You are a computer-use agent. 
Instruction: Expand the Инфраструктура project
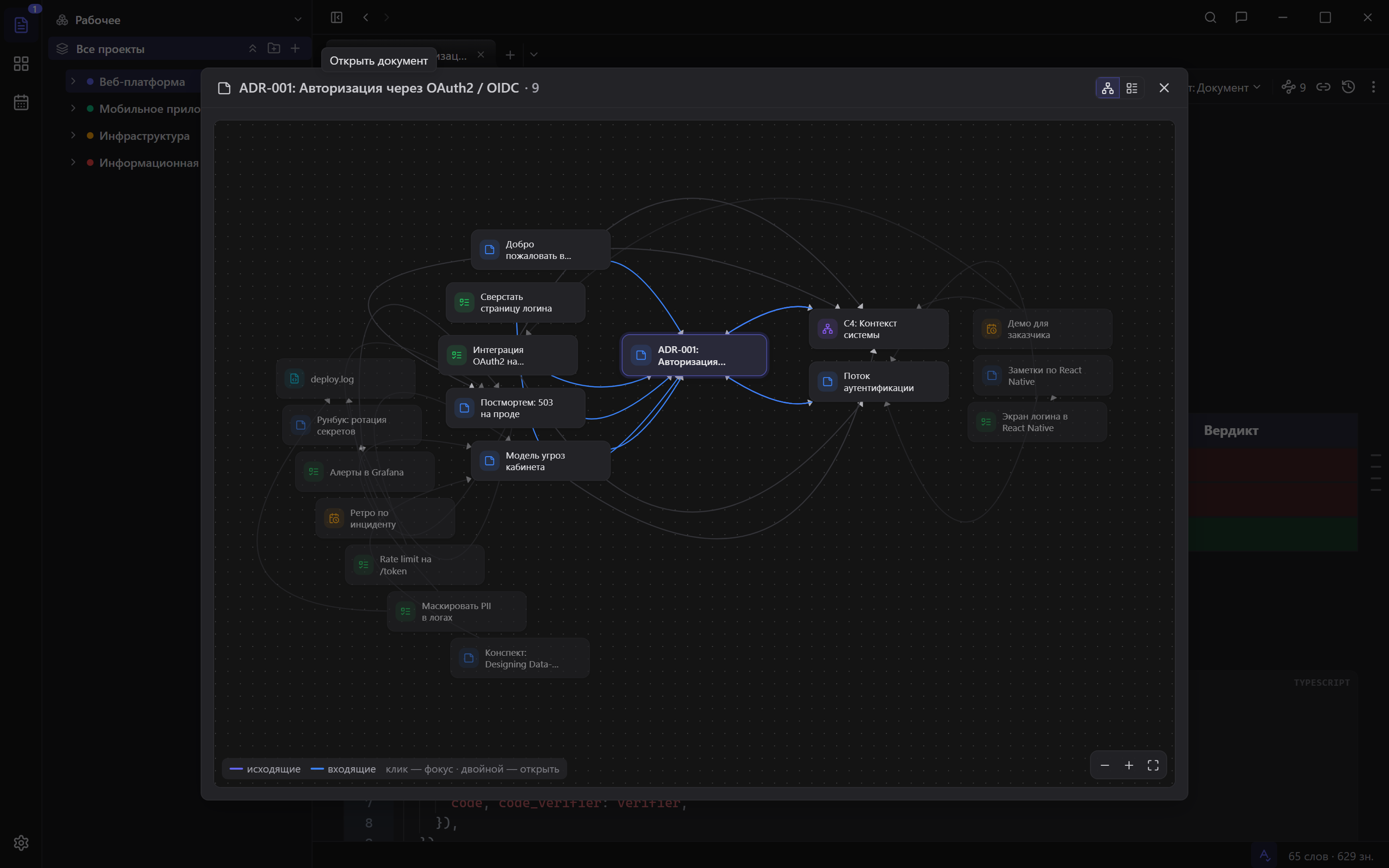73,136
